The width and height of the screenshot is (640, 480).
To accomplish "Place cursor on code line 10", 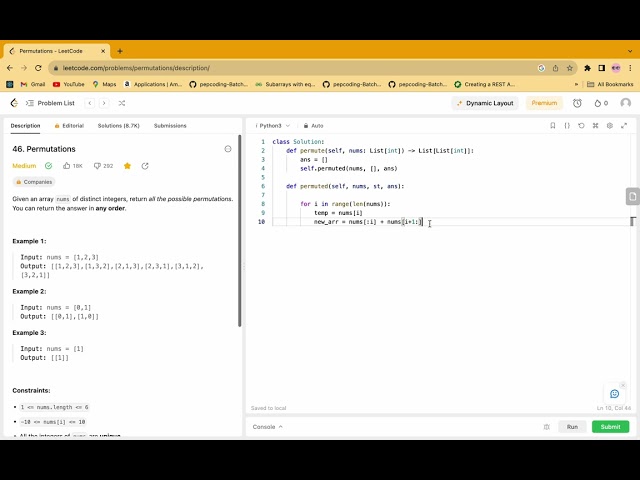I will coord(451,222).
